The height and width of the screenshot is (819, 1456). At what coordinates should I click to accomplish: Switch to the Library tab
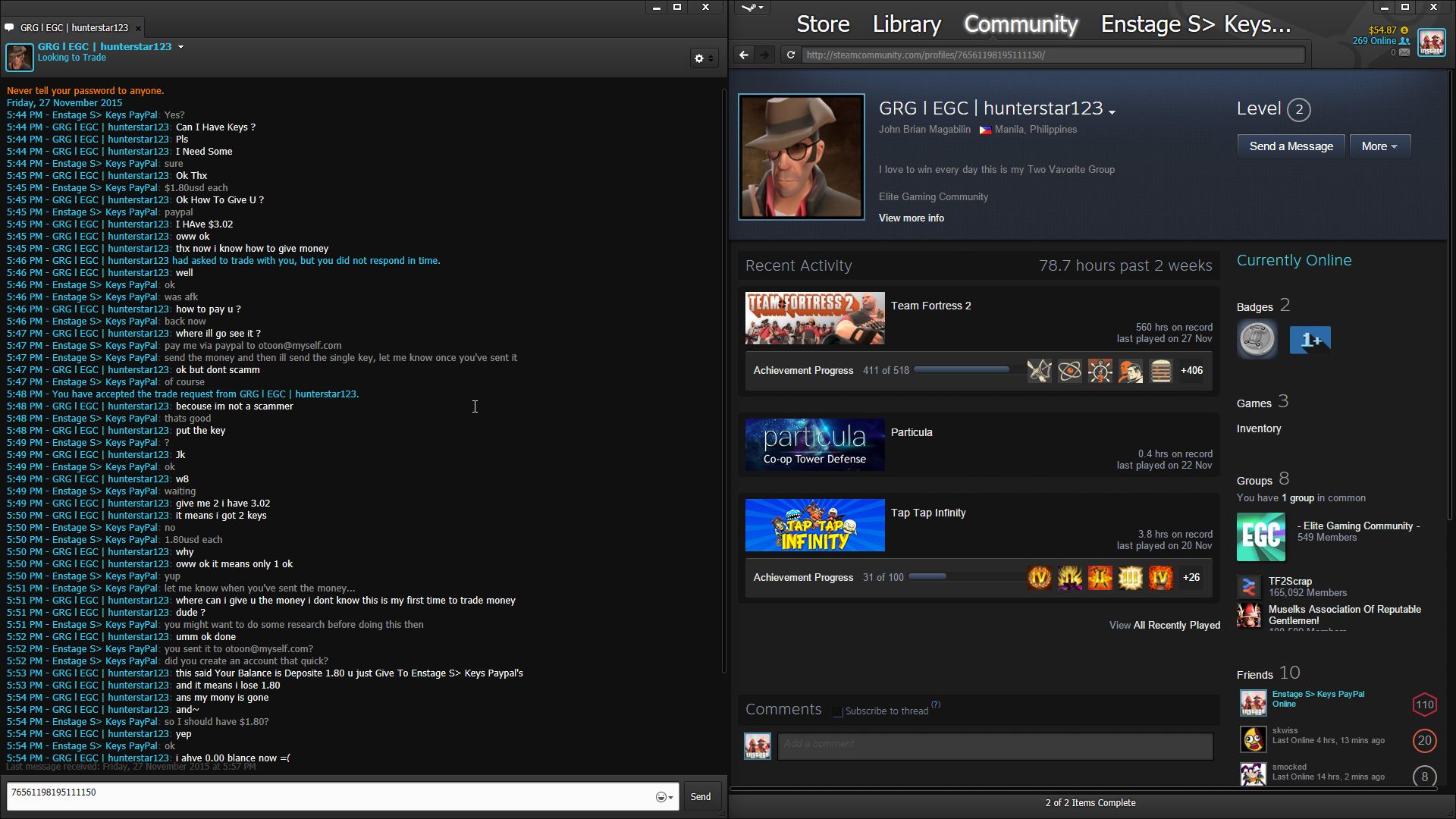click(x=906, y=24)
